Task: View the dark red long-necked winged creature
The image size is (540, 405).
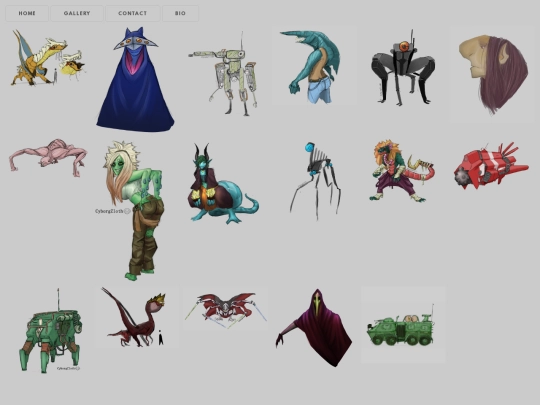Action: [137, 317]
